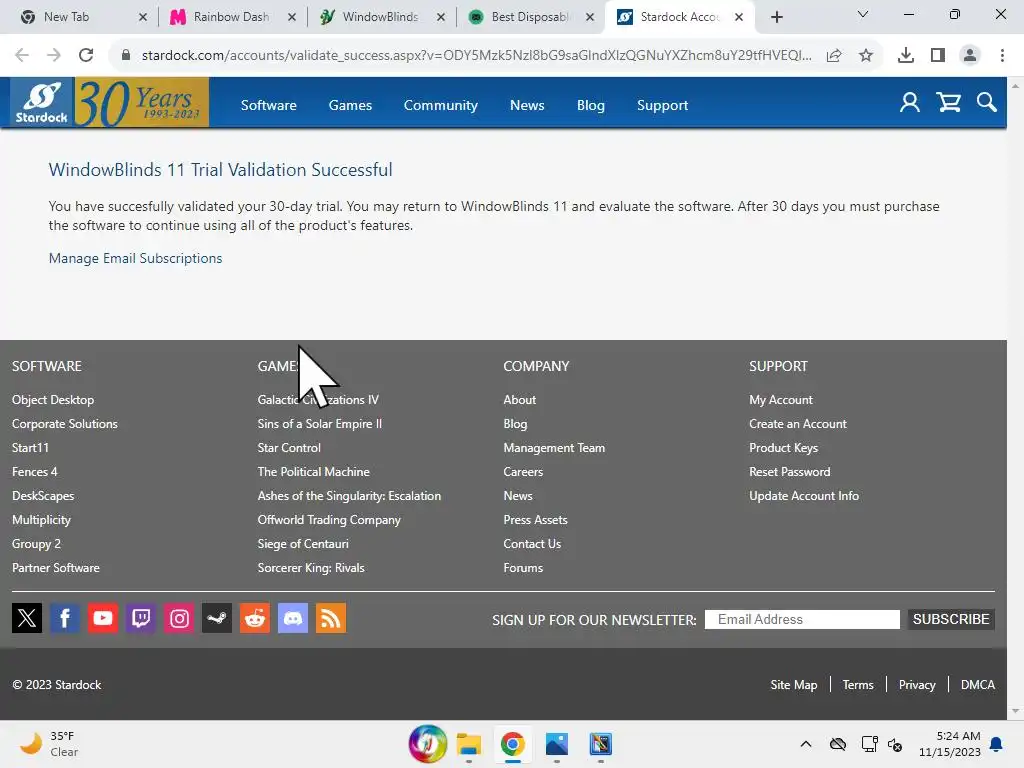Open the taskbar weather widget

[49, 744]
